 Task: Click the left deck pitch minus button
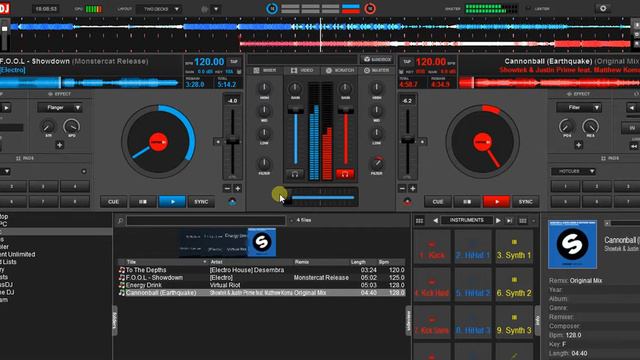tap(227, 188)
